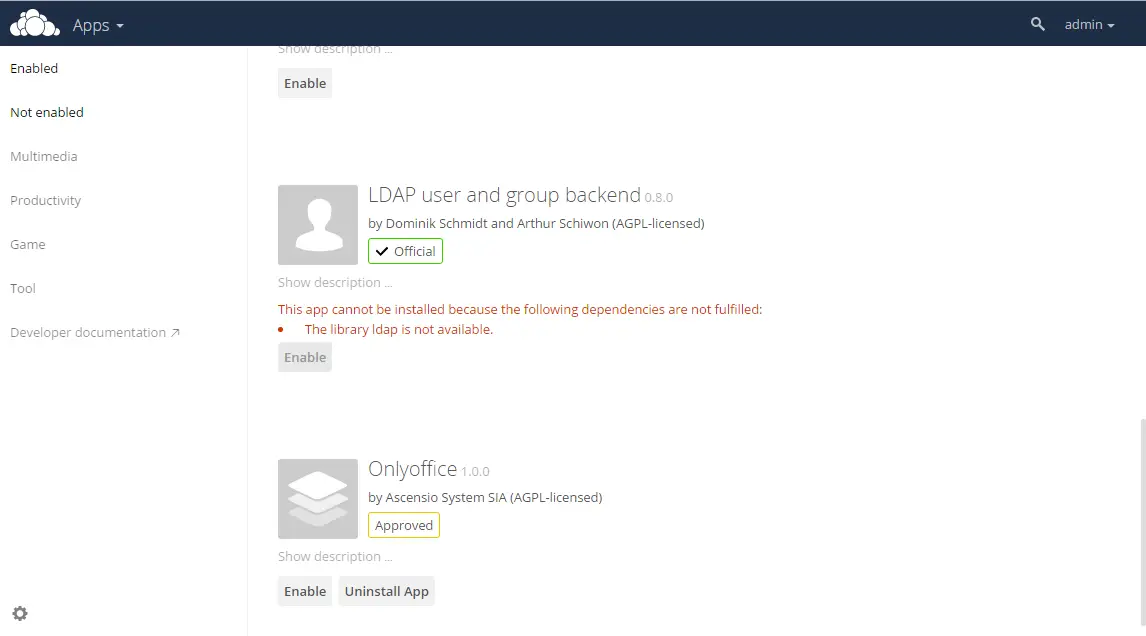Click the Ascensio System SIA author line
The width and height of the screenshot is (1146, 636).
tap(485, 497)
